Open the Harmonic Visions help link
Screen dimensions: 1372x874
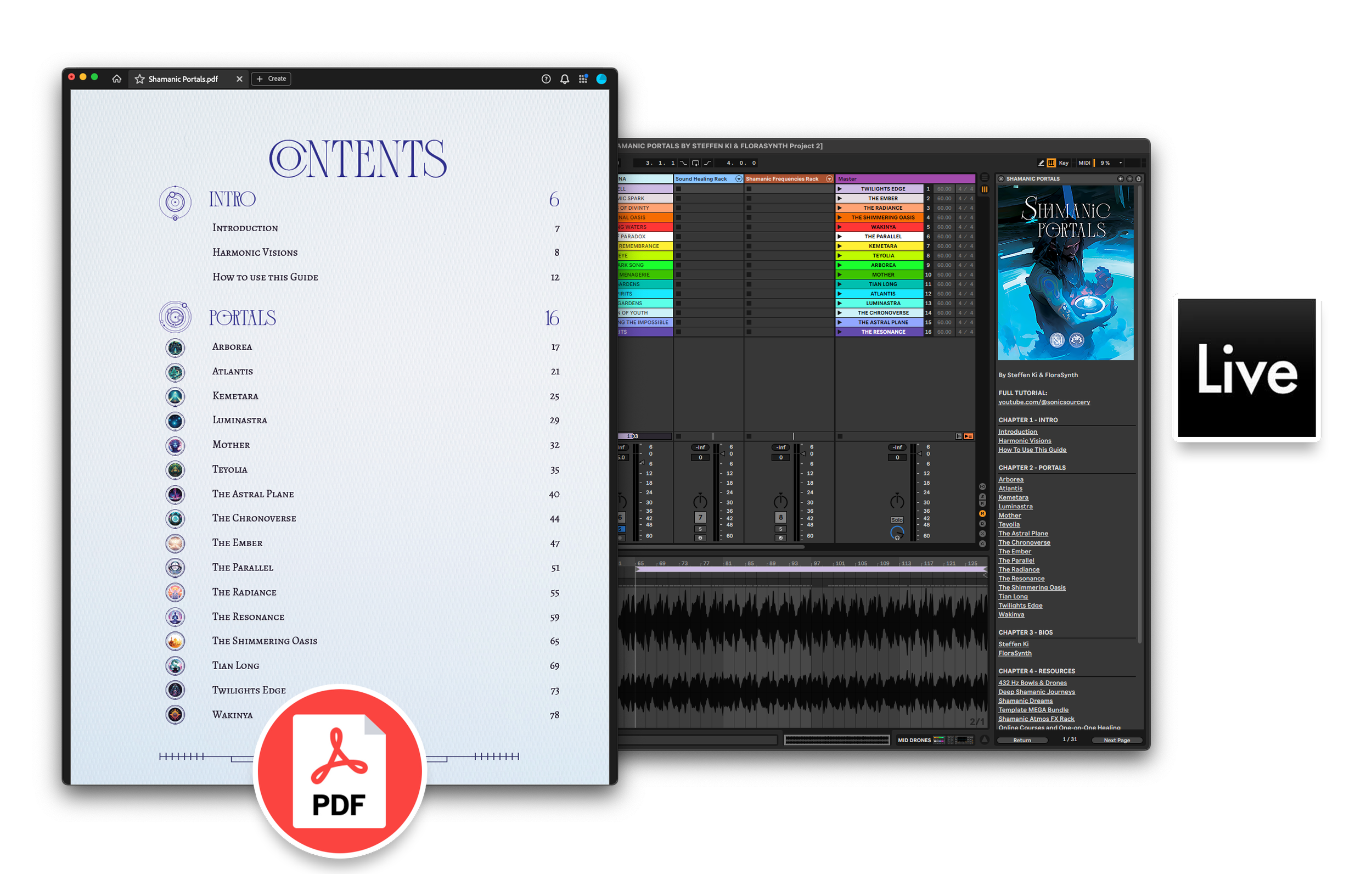[1025, 441]
